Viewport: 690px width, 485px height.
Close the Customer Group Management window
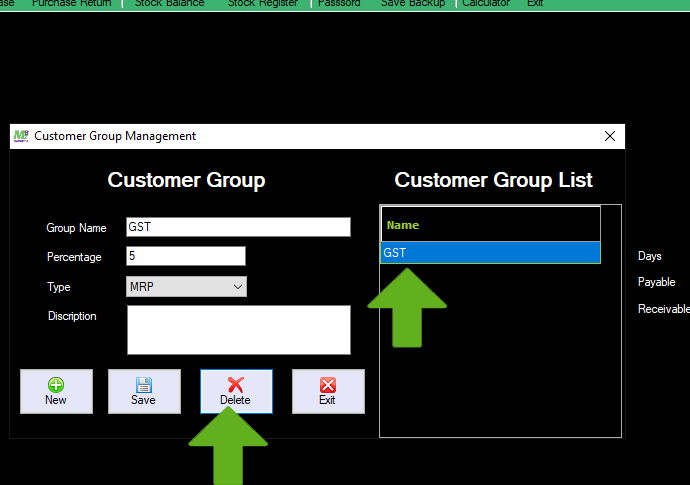pyautogui.click(x=610, y=136)
